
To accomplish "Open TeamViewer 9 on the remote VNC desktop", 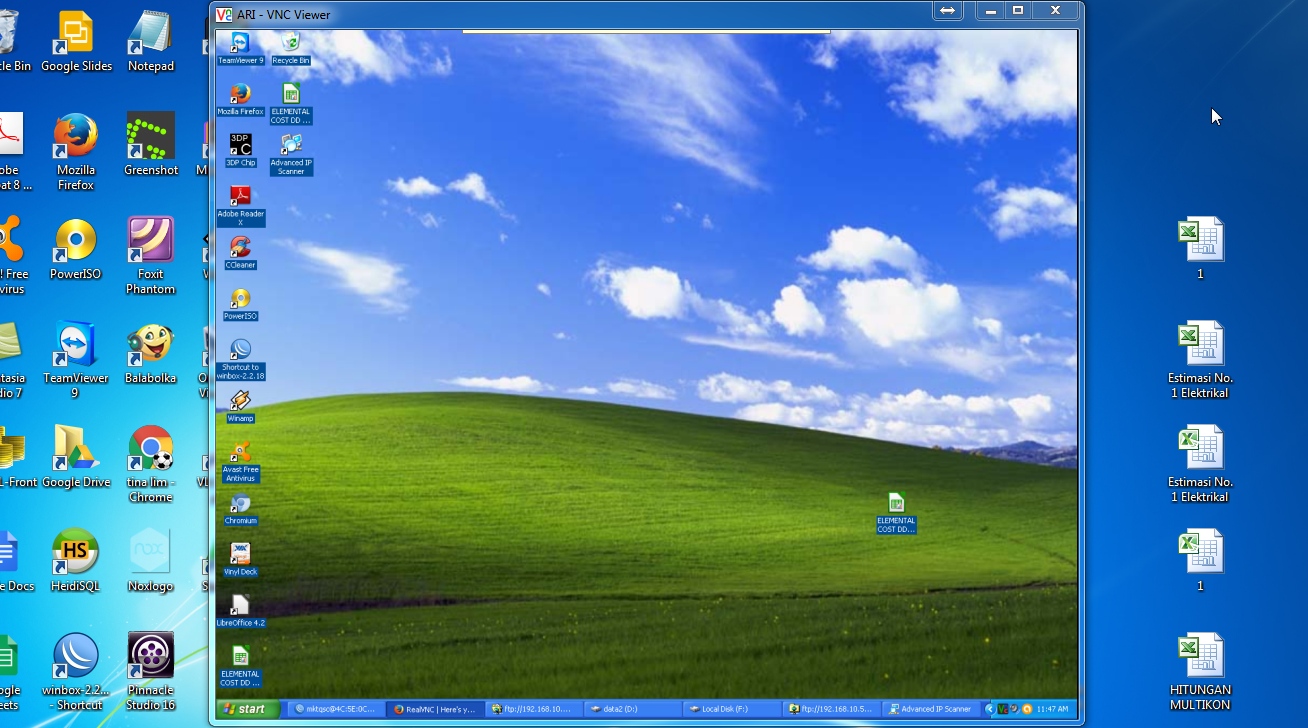I will pyautogui.click(x=240, y=48).
